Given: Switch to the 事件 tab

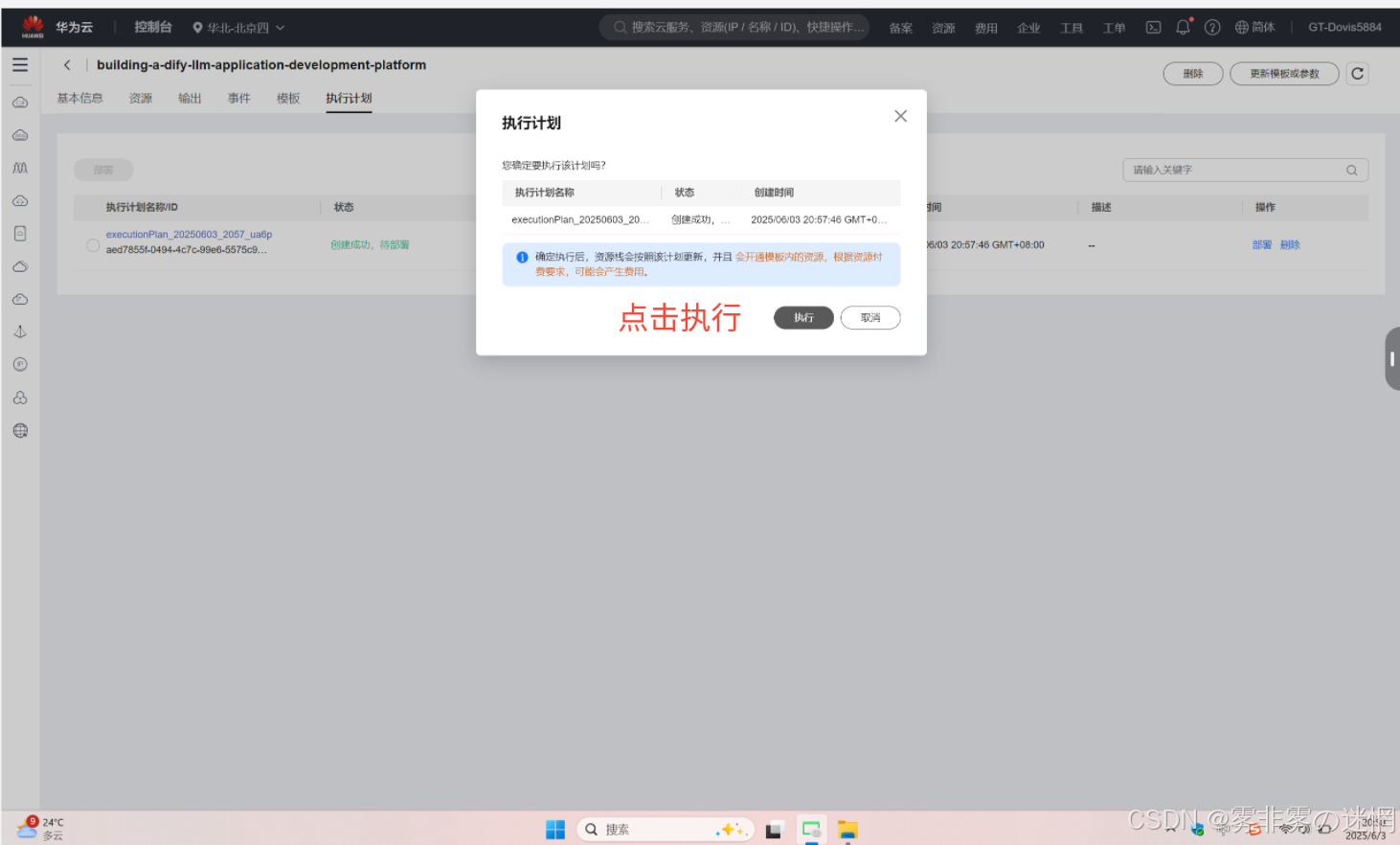Looking at the screenshot, I should coord(239,99).
